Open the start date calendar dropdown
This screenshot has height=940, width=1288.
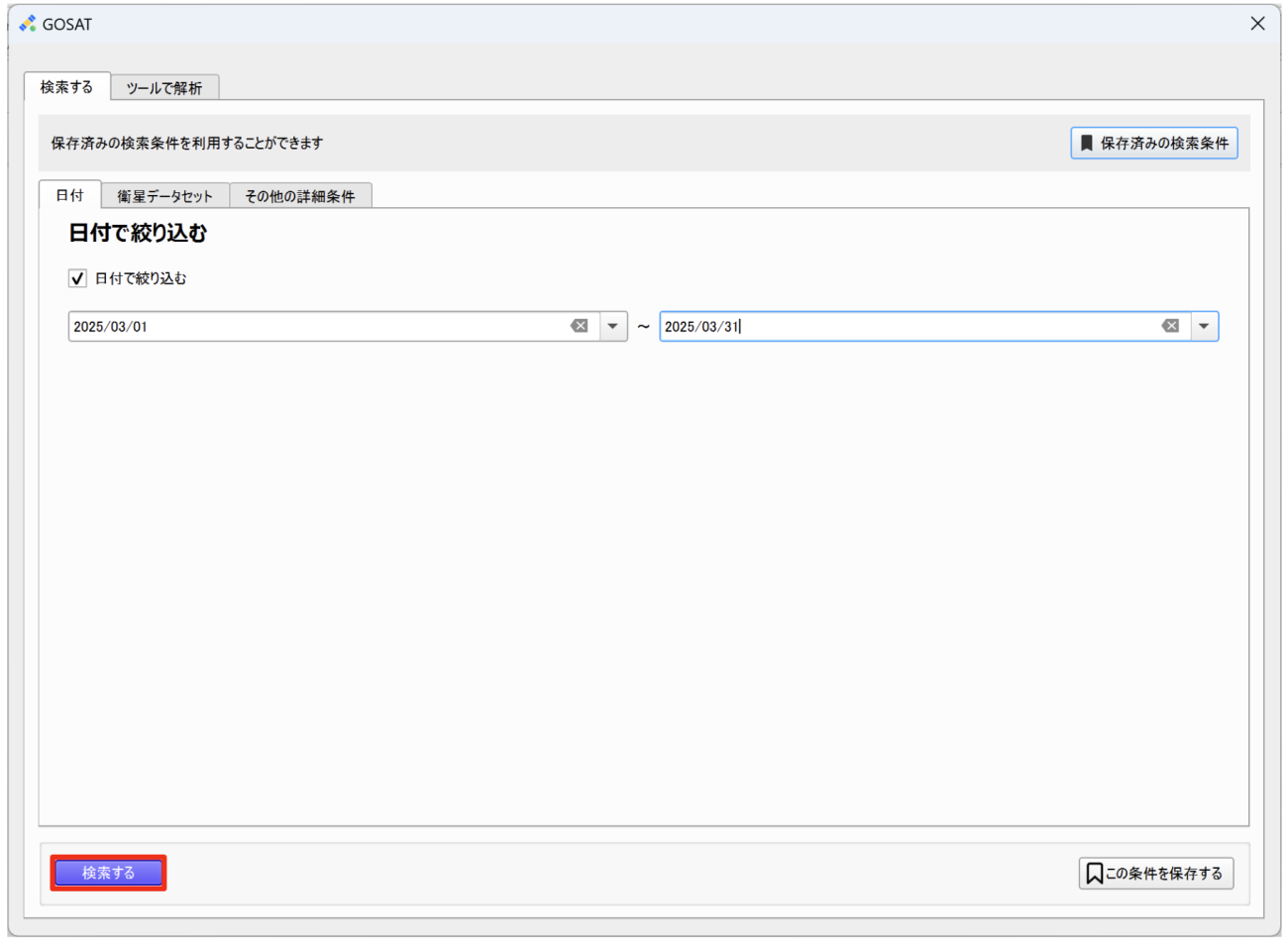612,326
